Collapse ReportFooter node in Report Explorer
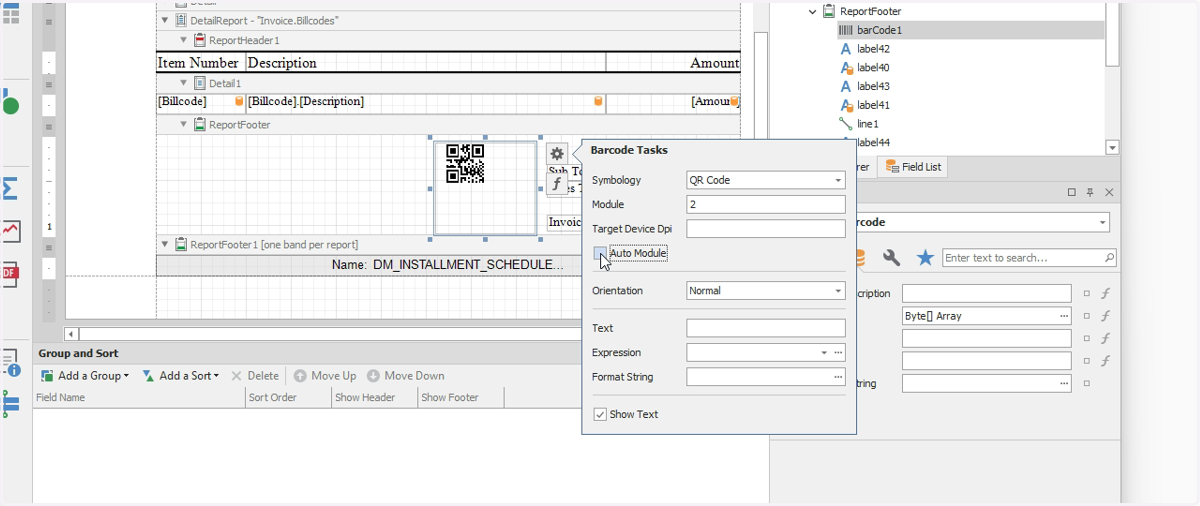 (812, 11)
